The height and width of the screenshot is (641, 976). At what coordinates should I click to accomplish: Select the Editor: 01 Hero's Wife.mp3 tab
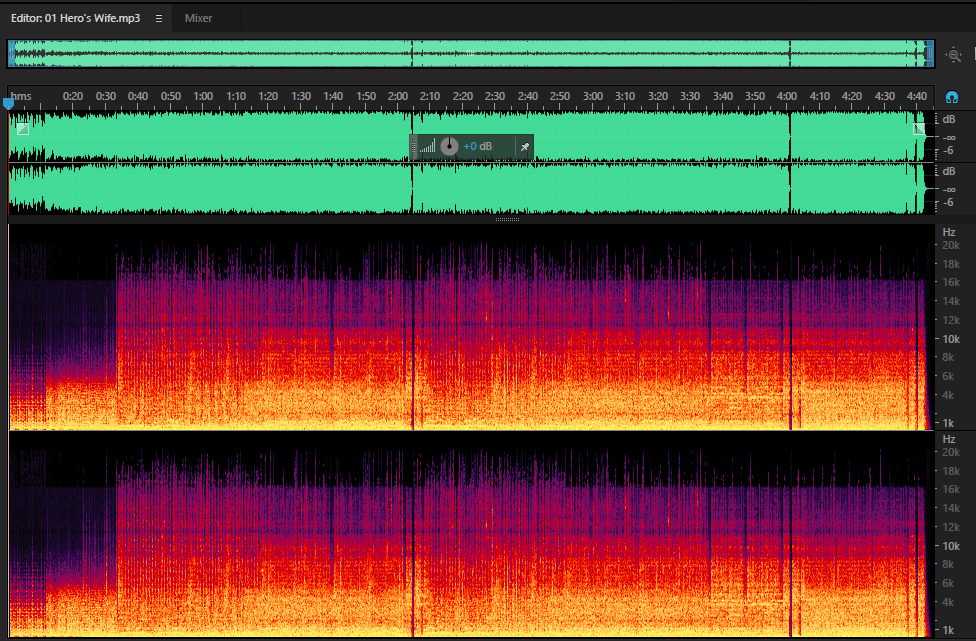point(75,18)
